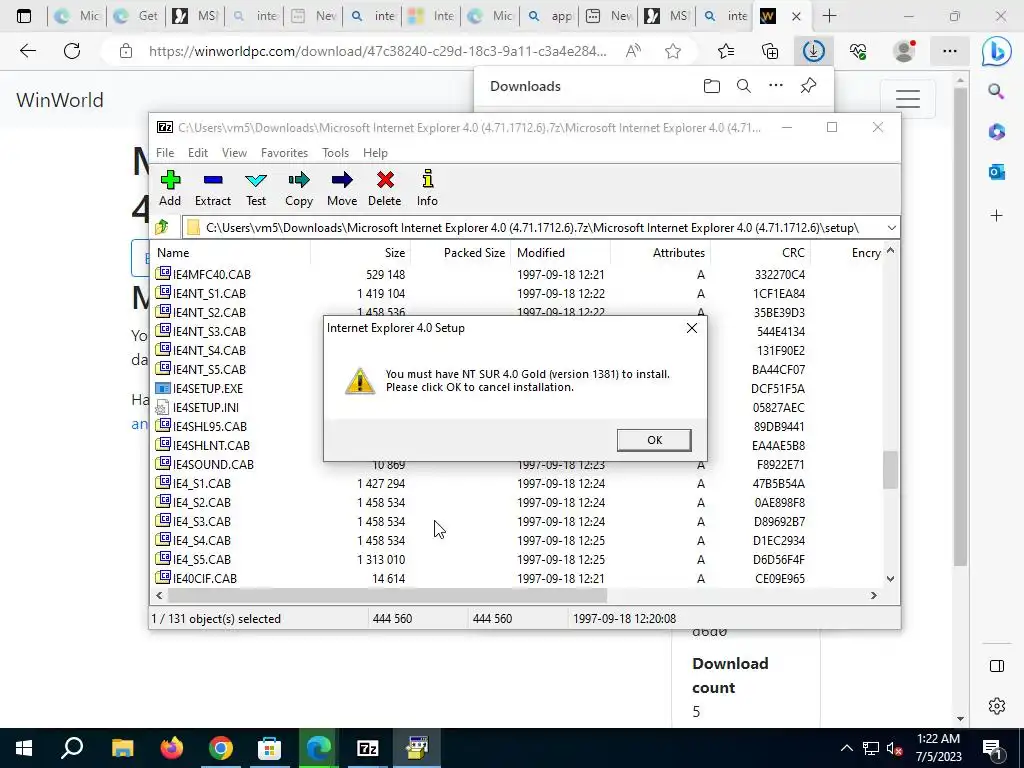Viewport: 1024px width, 768px height.
Task: Add a new sidebar app with plus
Action: click(997, 216)
